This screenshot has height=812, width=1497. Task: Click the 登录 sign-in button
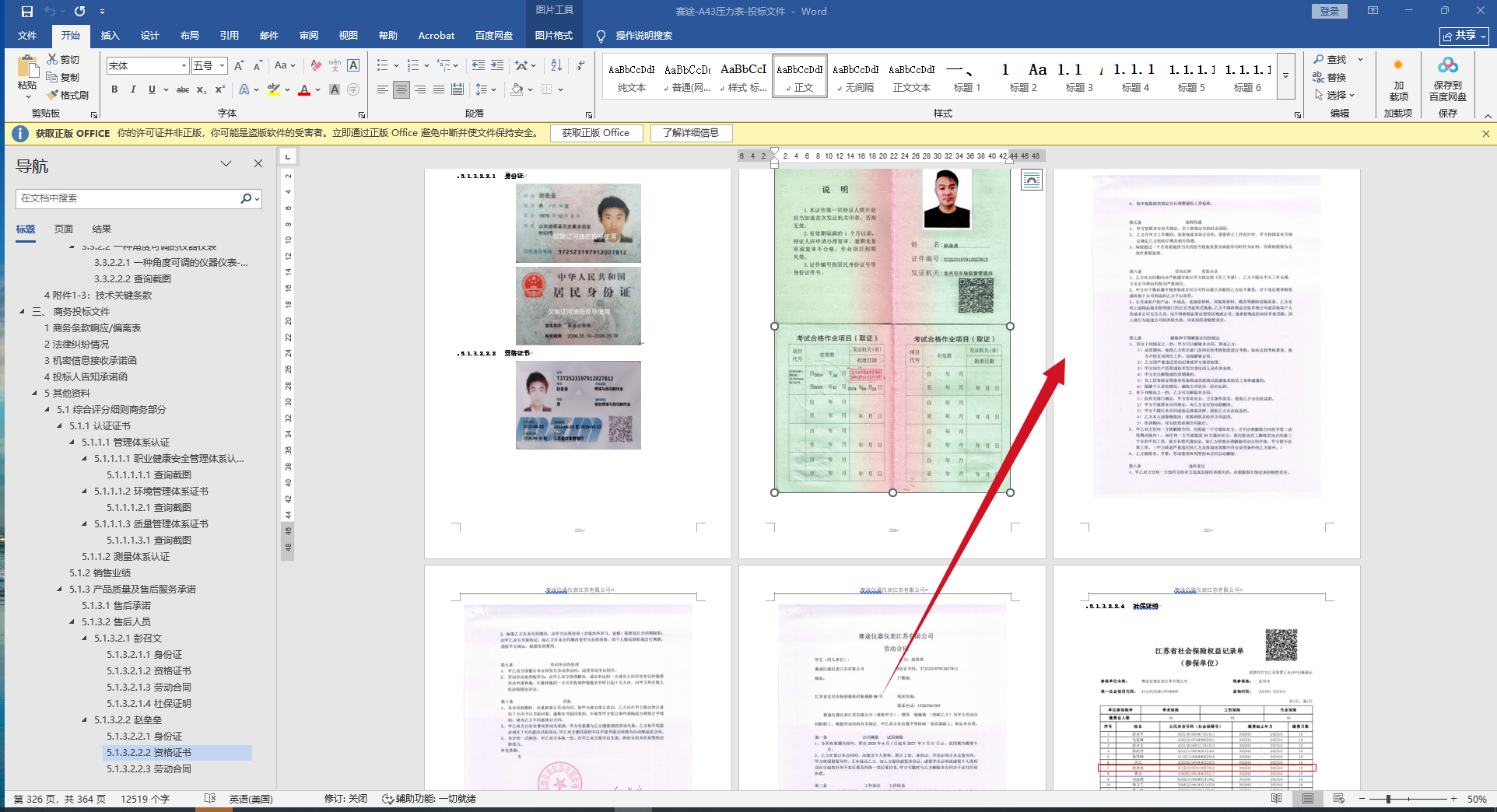[1330, 11]
